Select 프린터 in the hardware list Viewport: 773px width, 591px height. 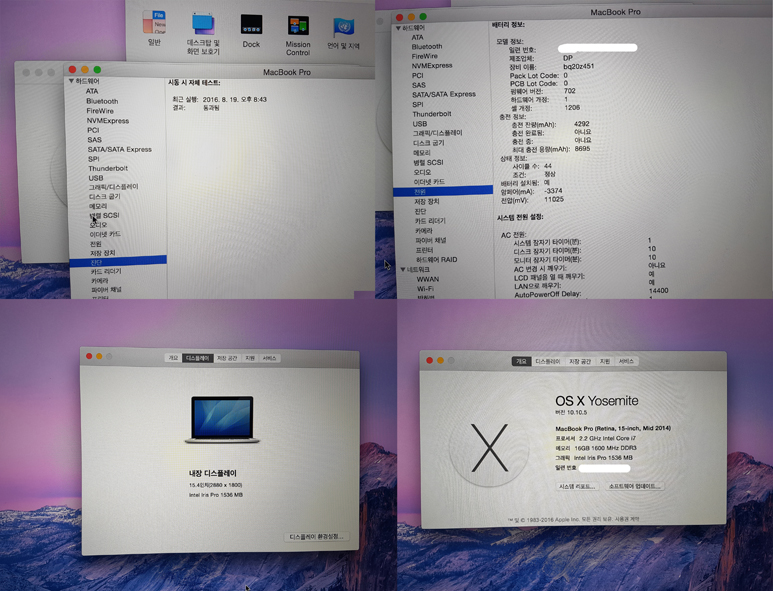click(424, 250)
